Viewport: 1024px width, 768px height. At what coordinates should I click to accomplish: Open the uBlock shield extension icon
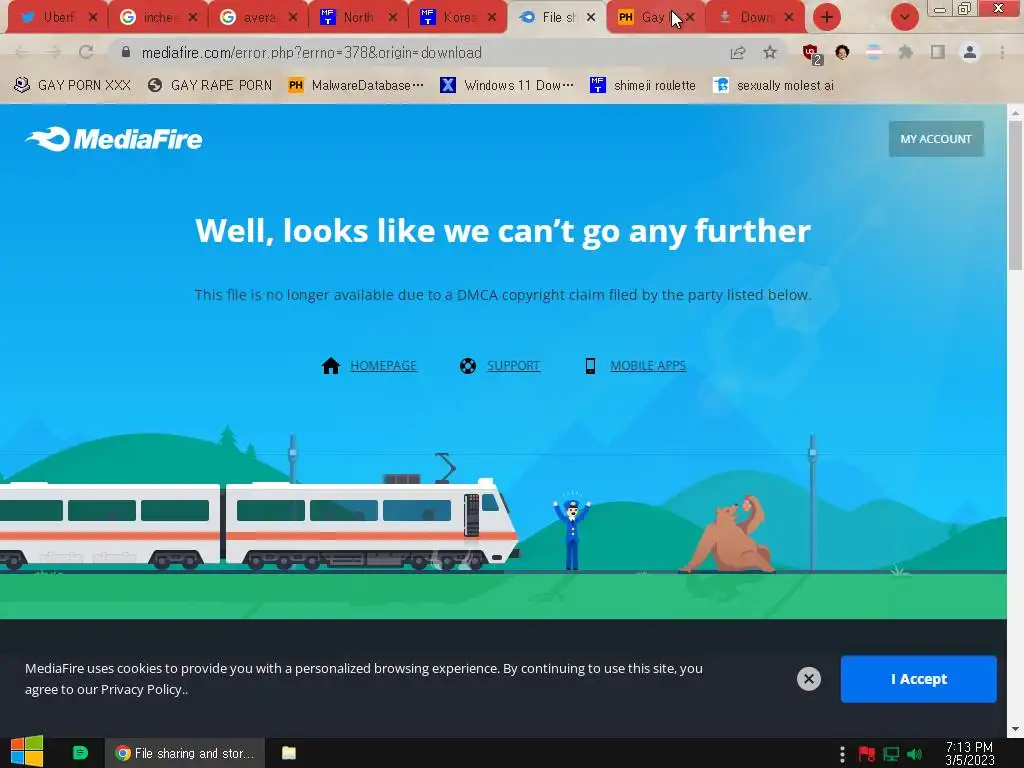pos(811,53)
